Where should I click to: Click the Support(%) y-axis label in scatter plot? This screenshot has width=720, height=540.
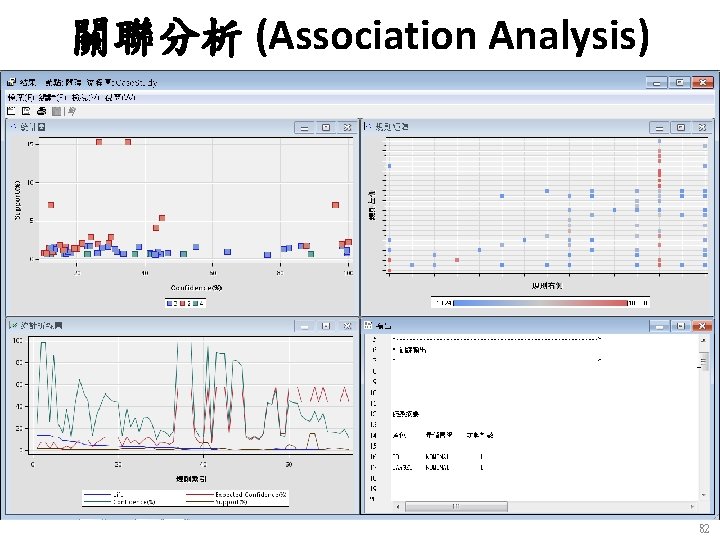pos(17,200)
